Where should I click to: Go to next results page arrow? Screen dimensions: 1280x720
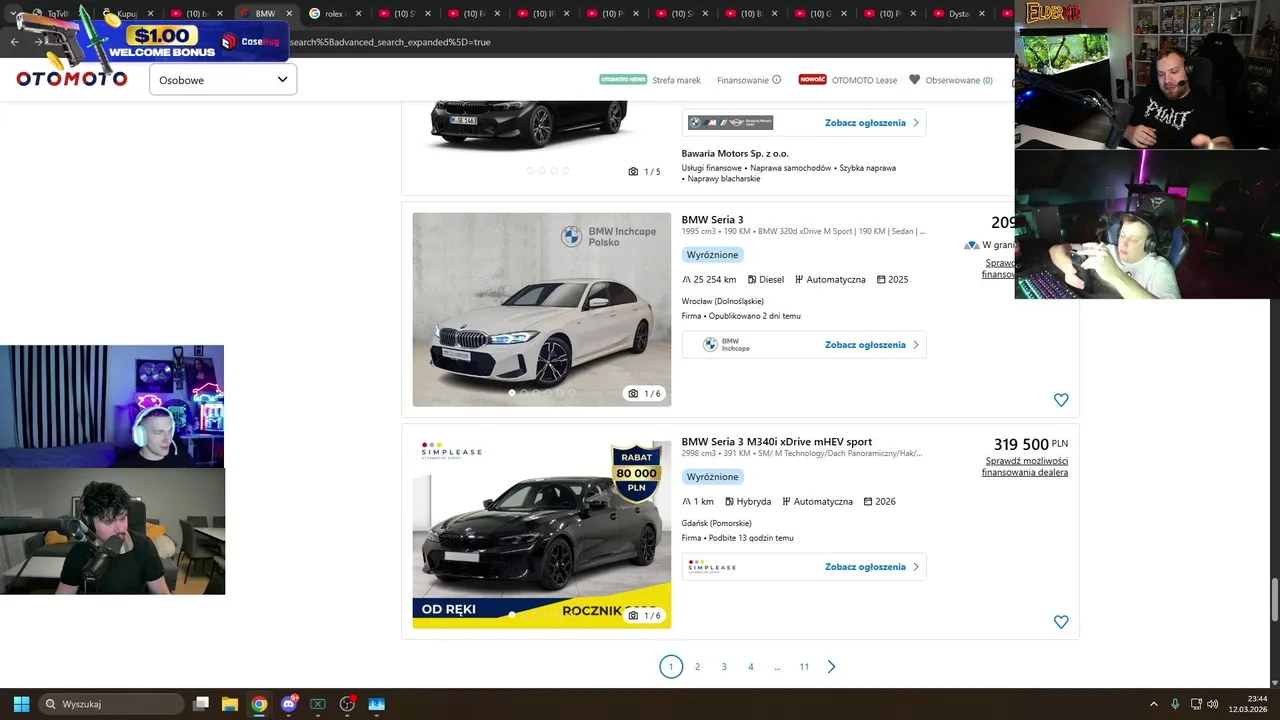pyautogui.click(x=831, y=667)
